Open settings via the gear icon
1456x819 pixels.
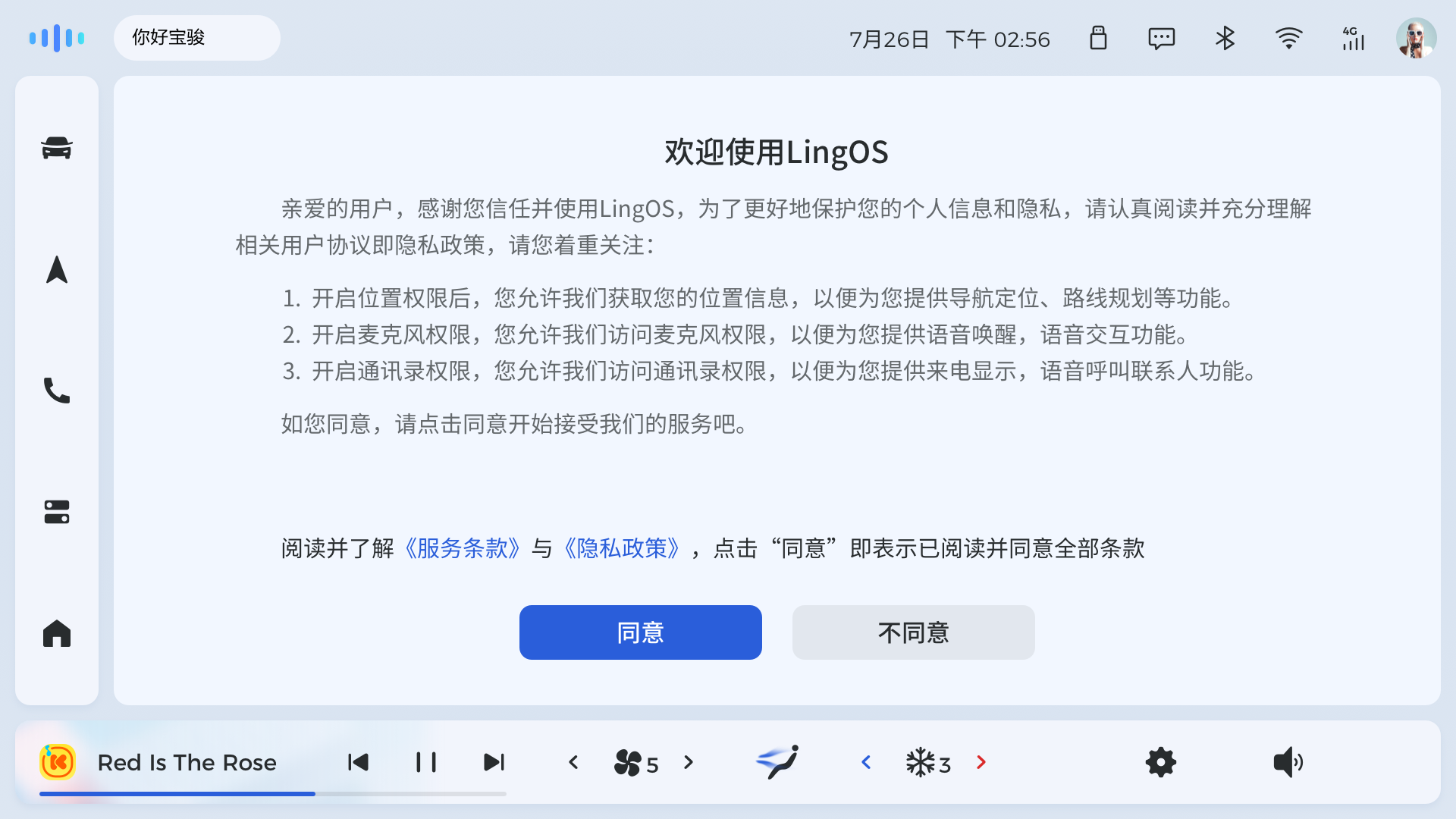click(1160, 762)
